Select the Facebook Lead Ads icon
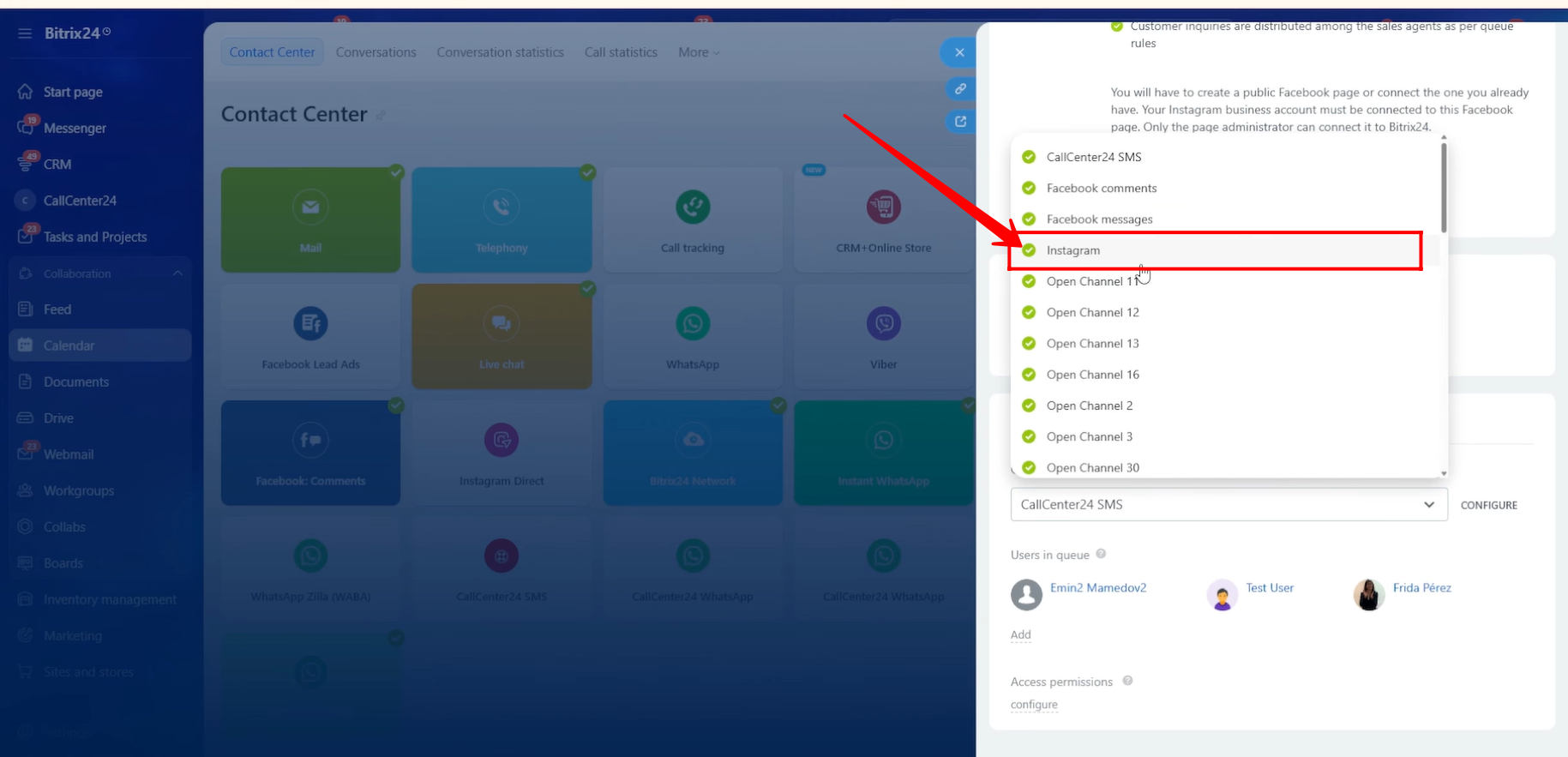1568x757 pixels. pos(310,324)
